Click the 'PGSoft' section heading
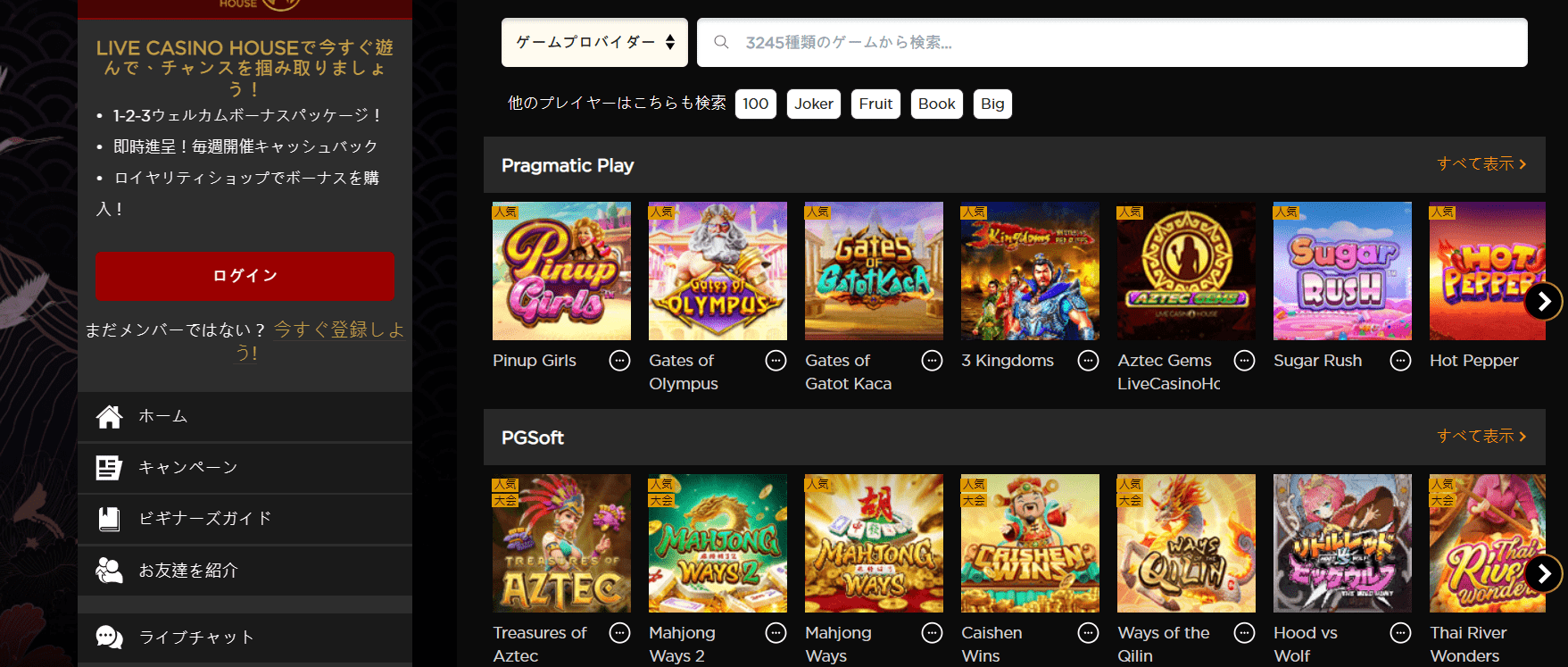1568x667 pixels. (533, 438)
